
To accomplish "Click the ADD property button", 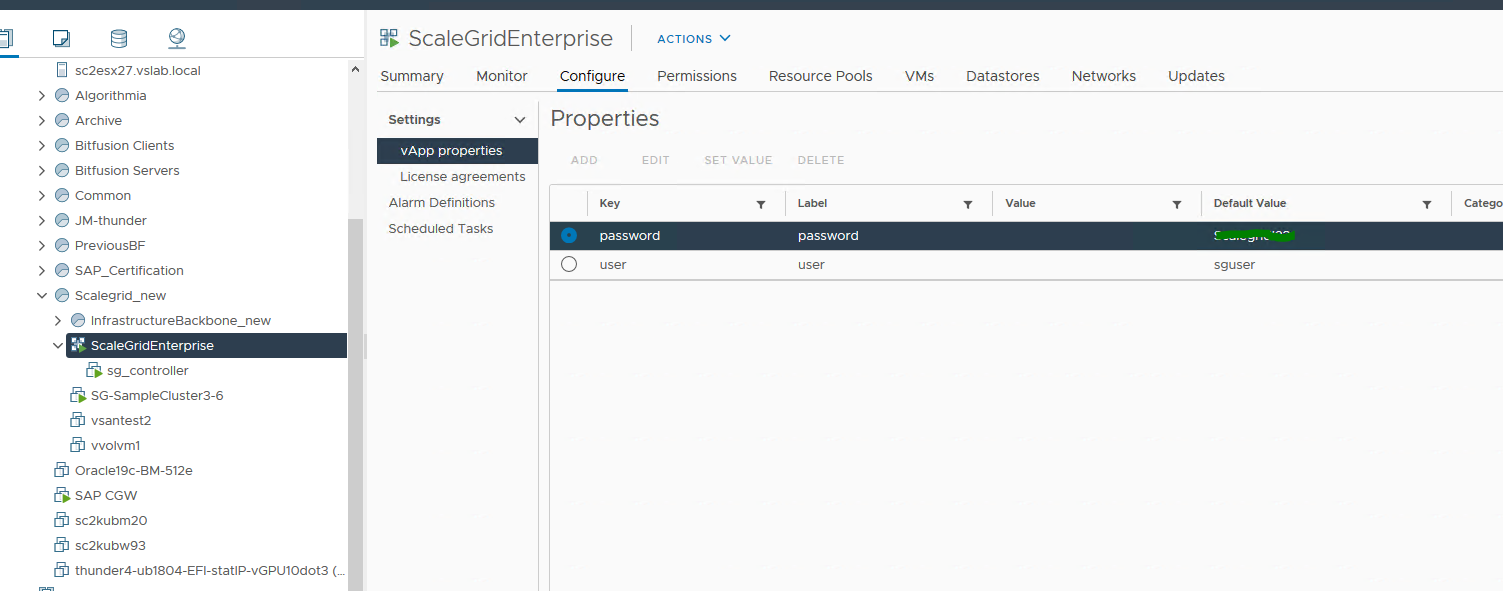I will pos(584,160).
